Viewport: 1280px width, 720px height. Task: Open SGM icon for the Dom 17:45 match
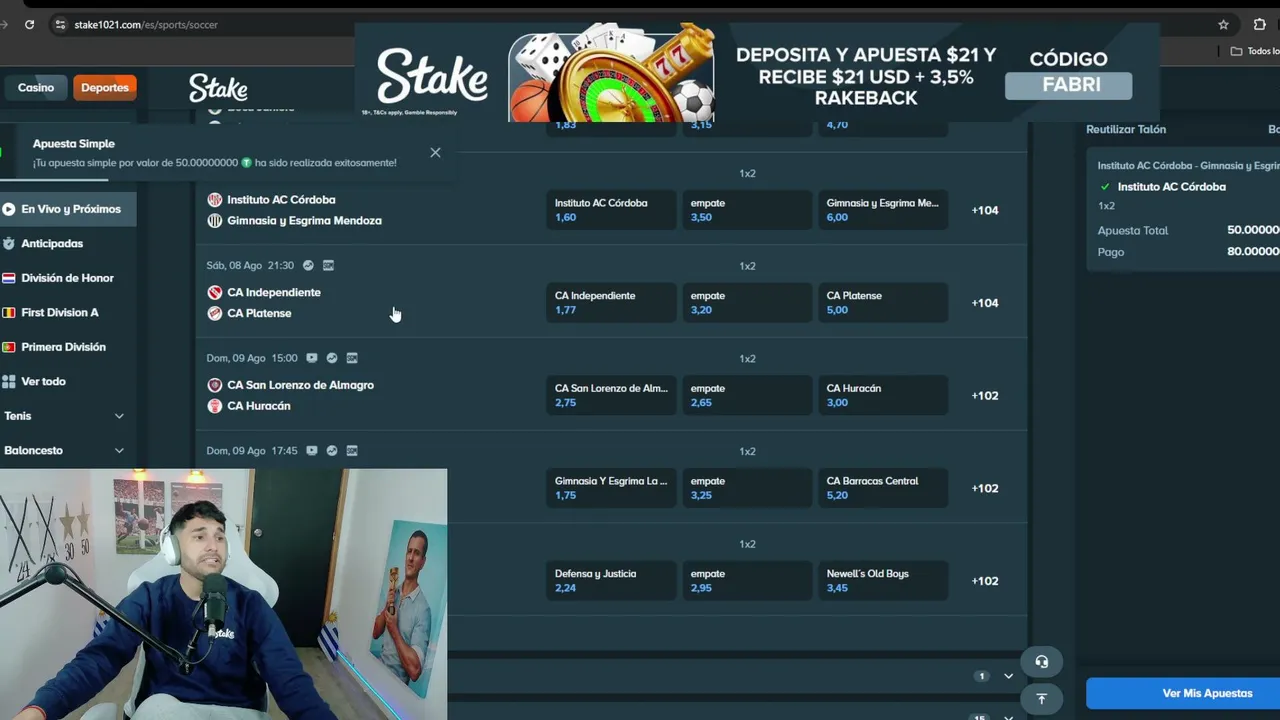click(x=352, y=451)
